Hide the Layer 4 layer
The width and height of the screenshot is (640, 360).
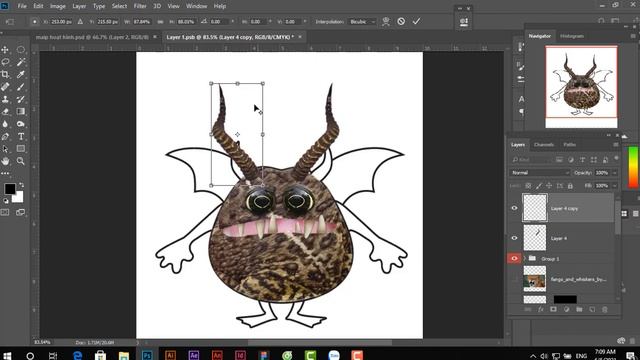tap(514, 238)
